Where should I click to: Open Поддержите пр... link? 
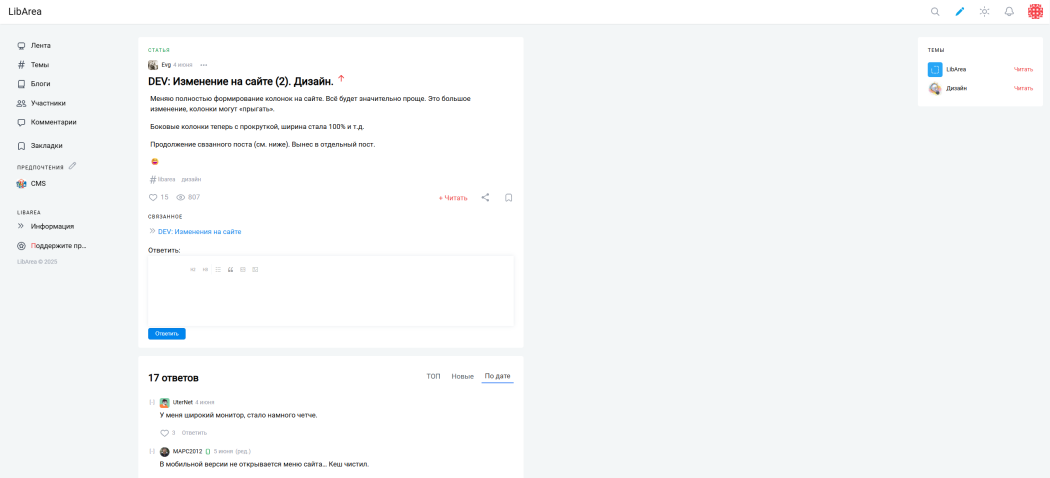(58, 246)
